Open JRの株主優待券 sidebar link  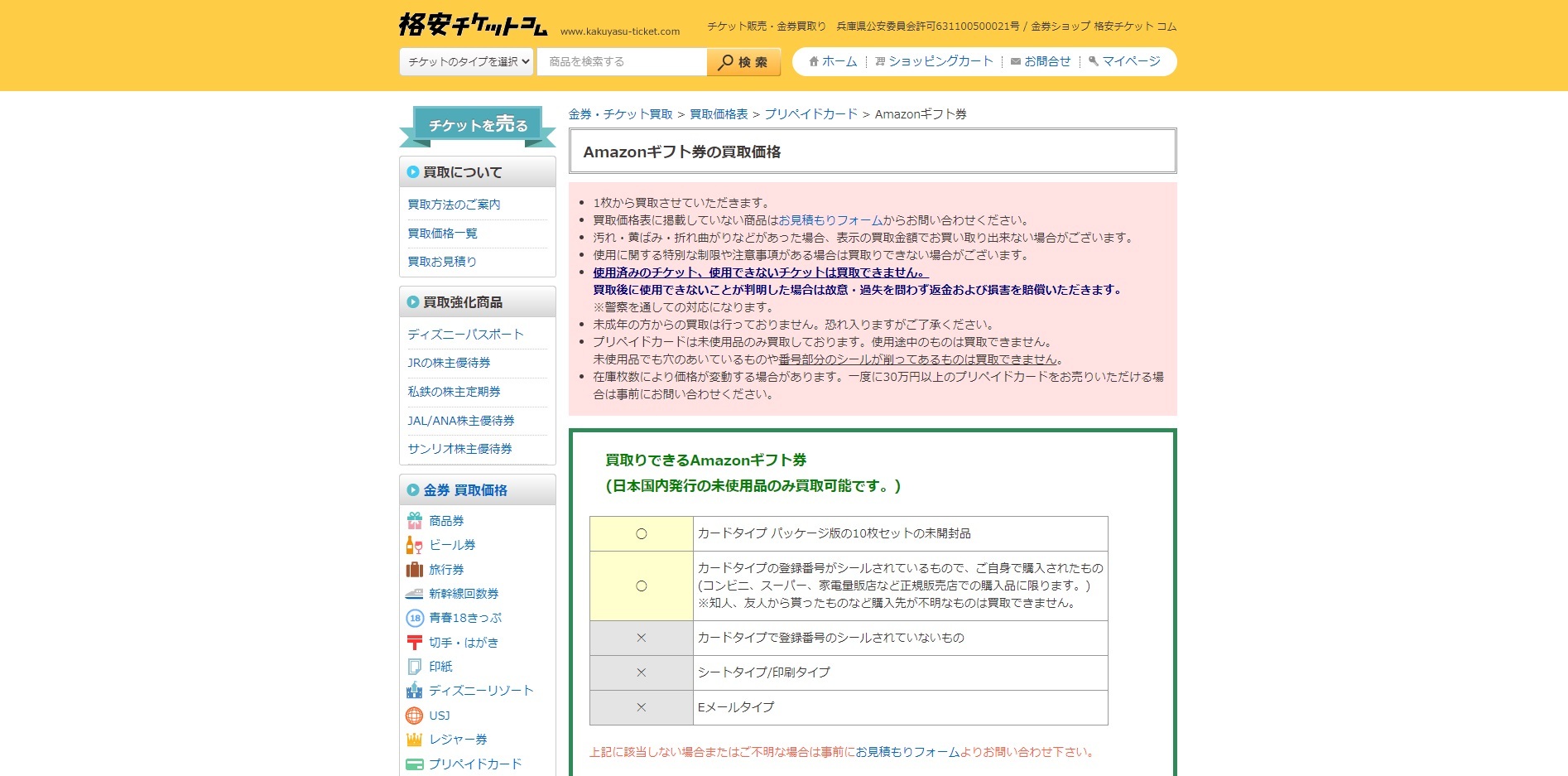449,363
